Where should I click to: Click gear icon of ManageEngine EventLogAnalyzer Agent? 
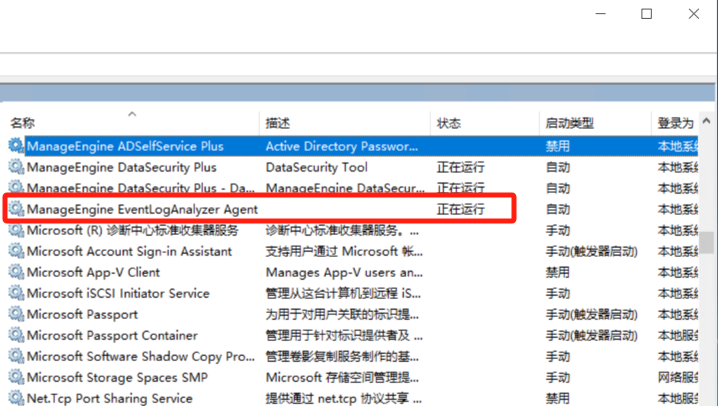(x=16, y=209)
